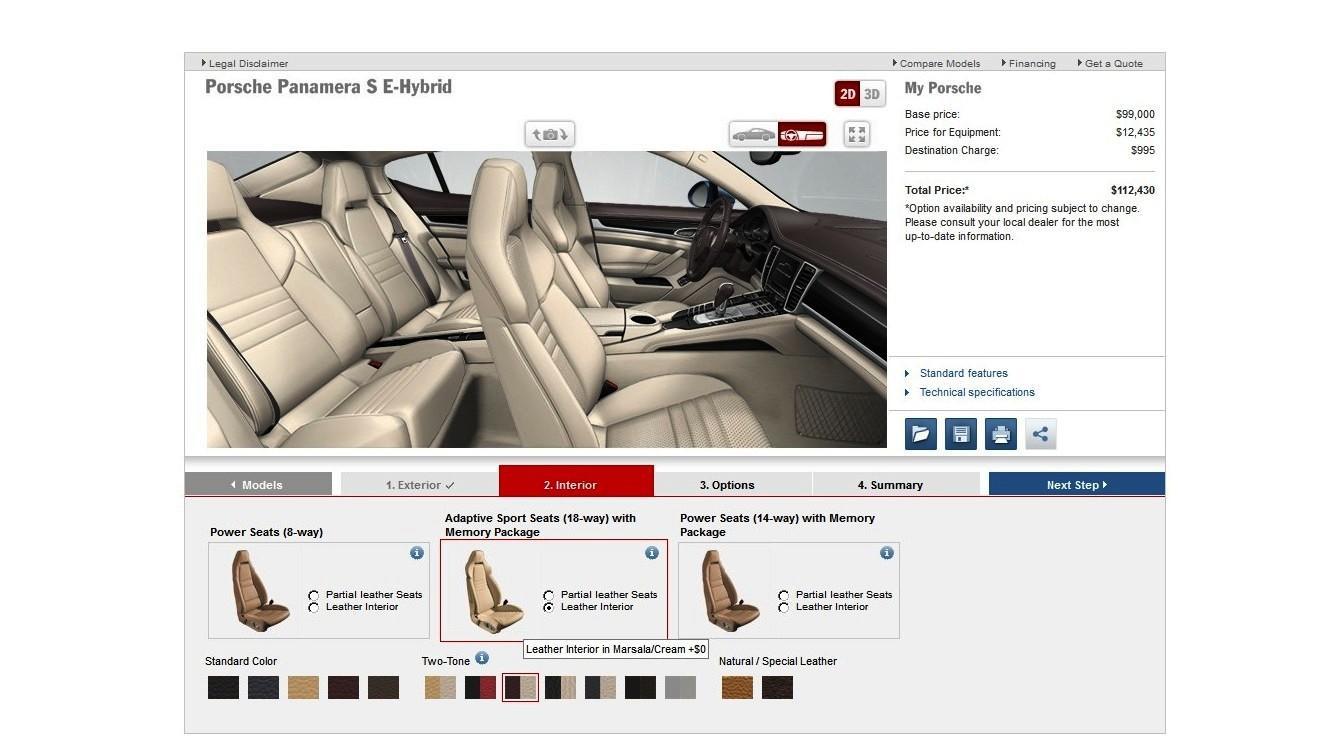Choose the black/cream two-tone swatch
Screen dimensions: 1326x742
(560, 687)
